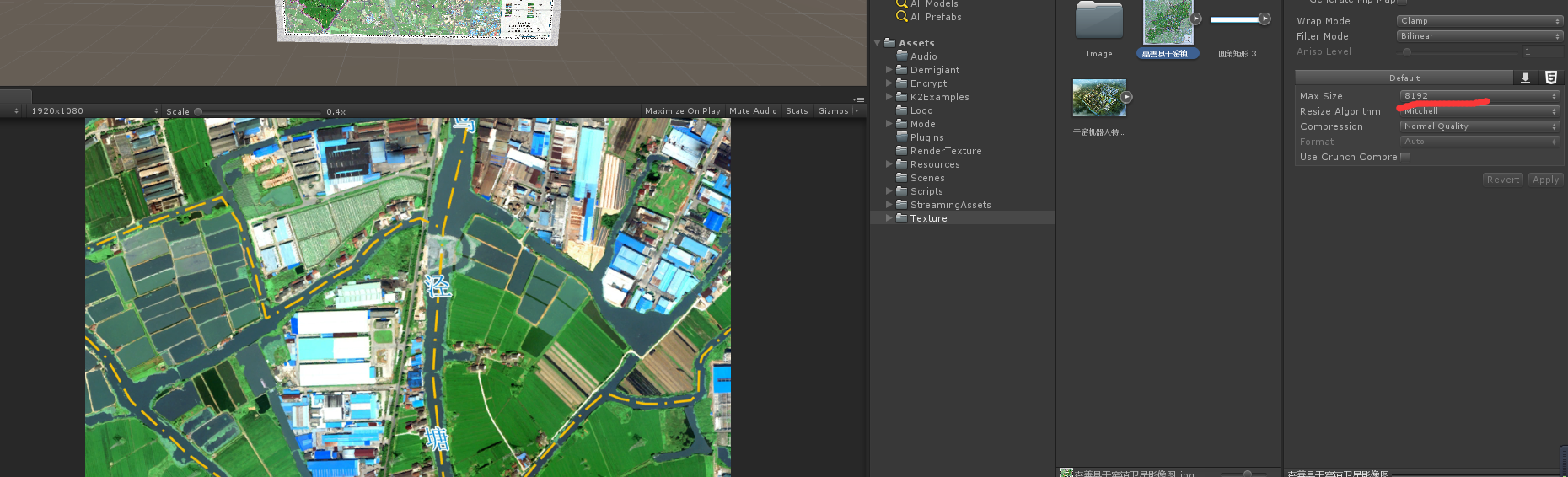The image size is (1568, 477).
Task: Select the satellite map texture thumbnail
Action: [1168, 23]
